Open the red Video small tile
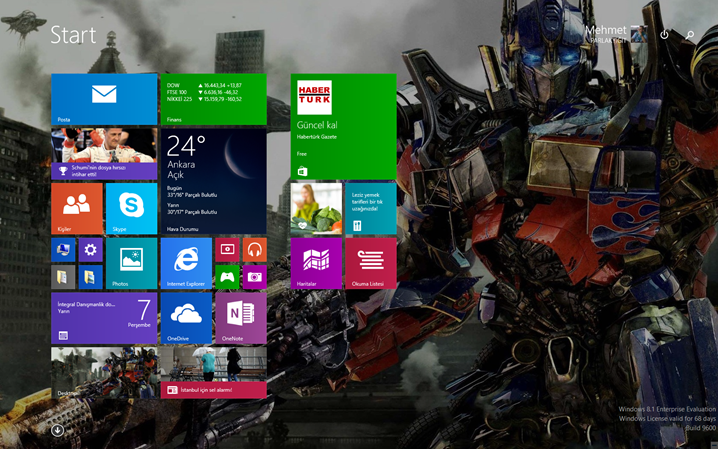This screenshot has width=718, height=449. click(x=227, y=250)
